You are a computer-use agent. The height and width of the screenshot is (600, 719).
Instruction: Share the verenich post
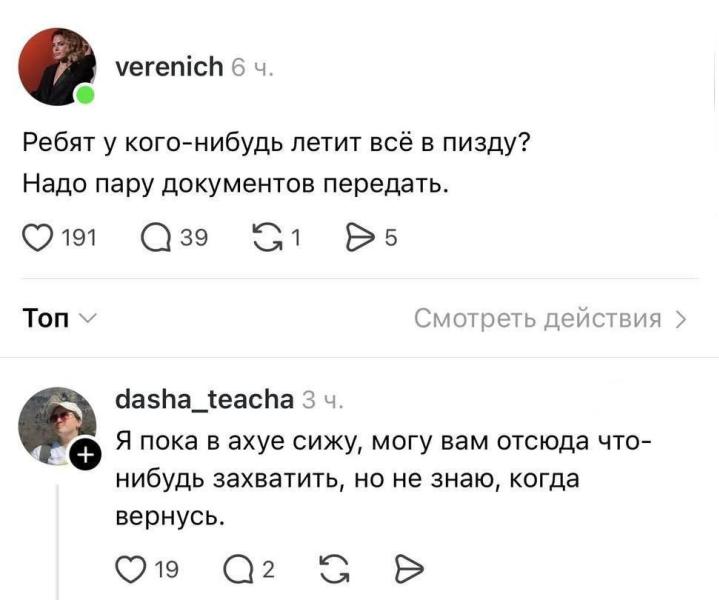pyautogui.click(x=357, y=237)
